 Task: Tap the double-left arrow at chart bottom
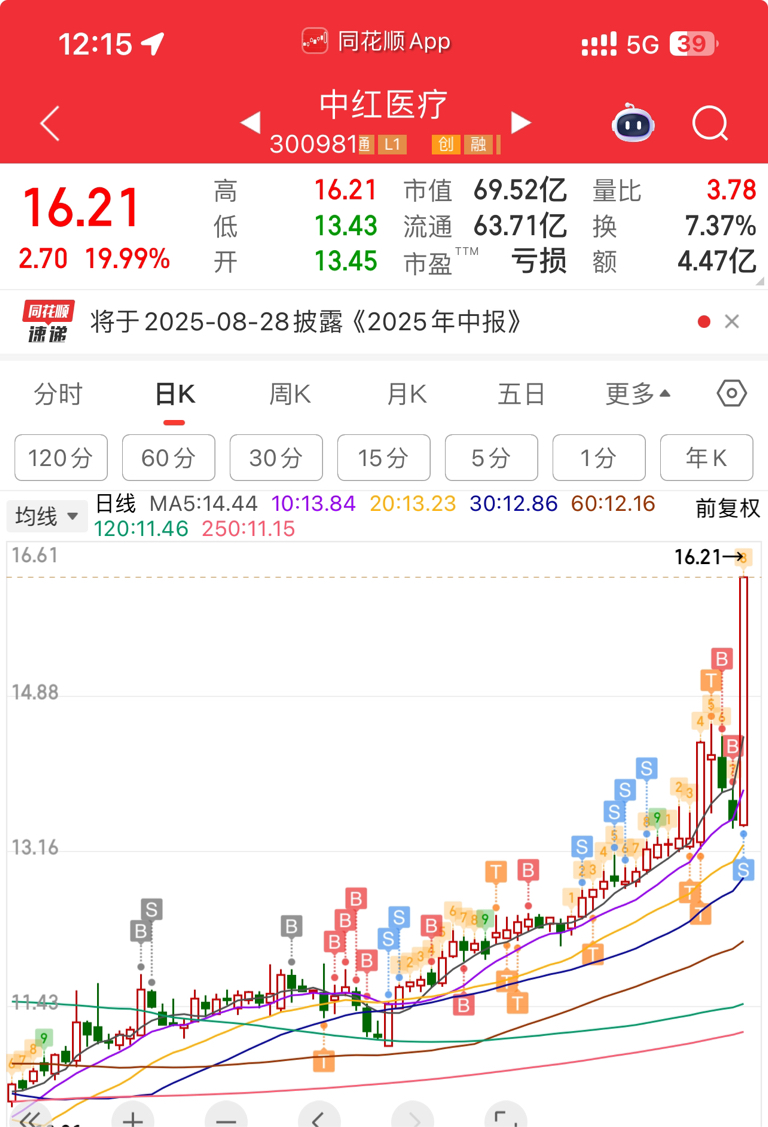point(30,1117)
